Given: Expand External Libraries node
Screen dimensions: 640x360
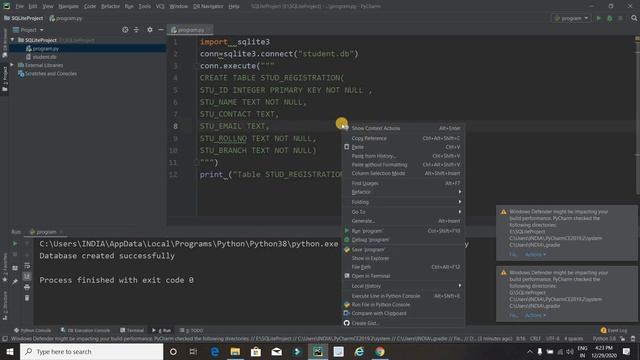Looking at the screenshot, I should tap(12, 65).
